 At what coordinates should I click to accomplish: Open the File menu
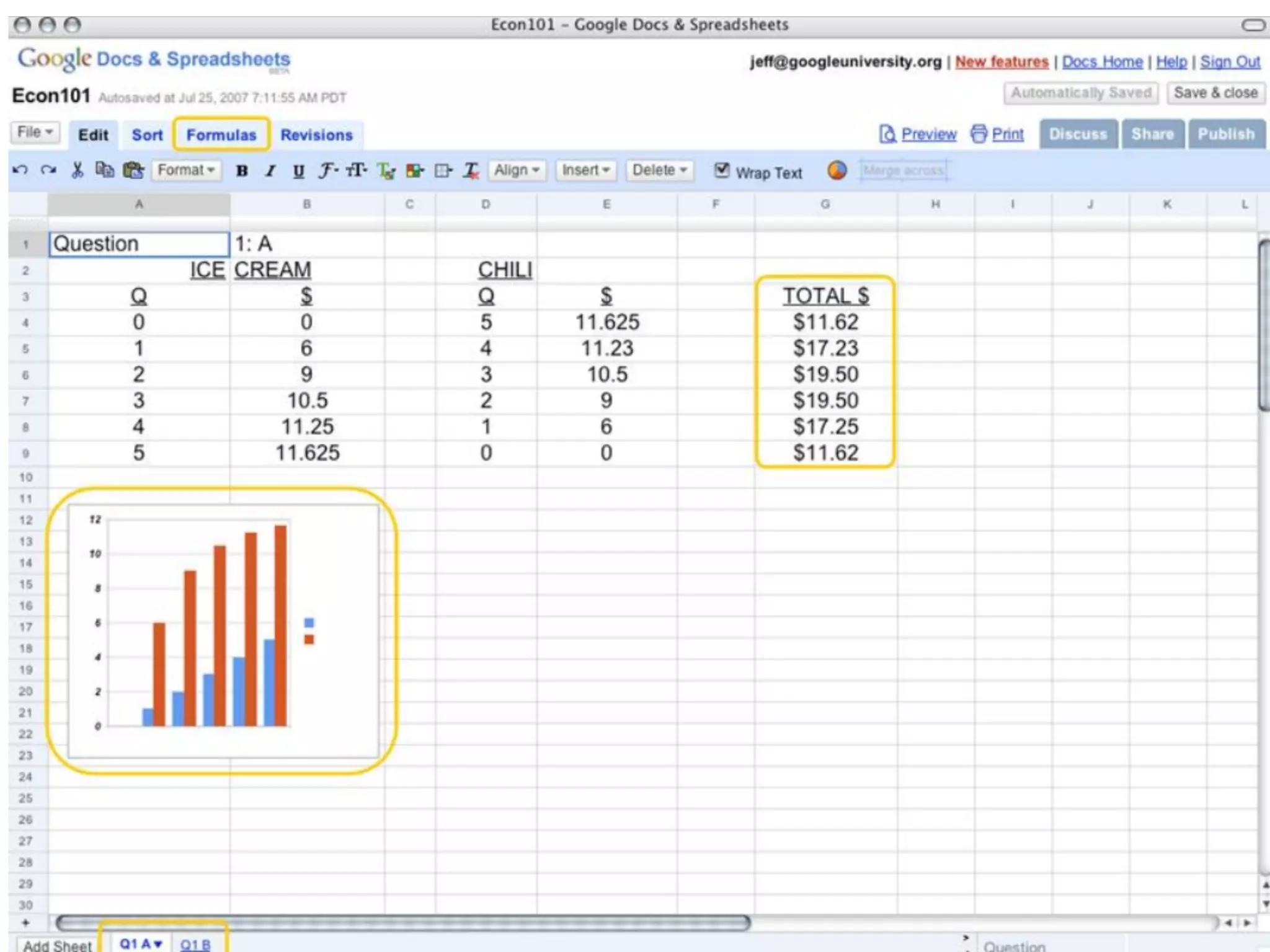click(x=35, y=132)
